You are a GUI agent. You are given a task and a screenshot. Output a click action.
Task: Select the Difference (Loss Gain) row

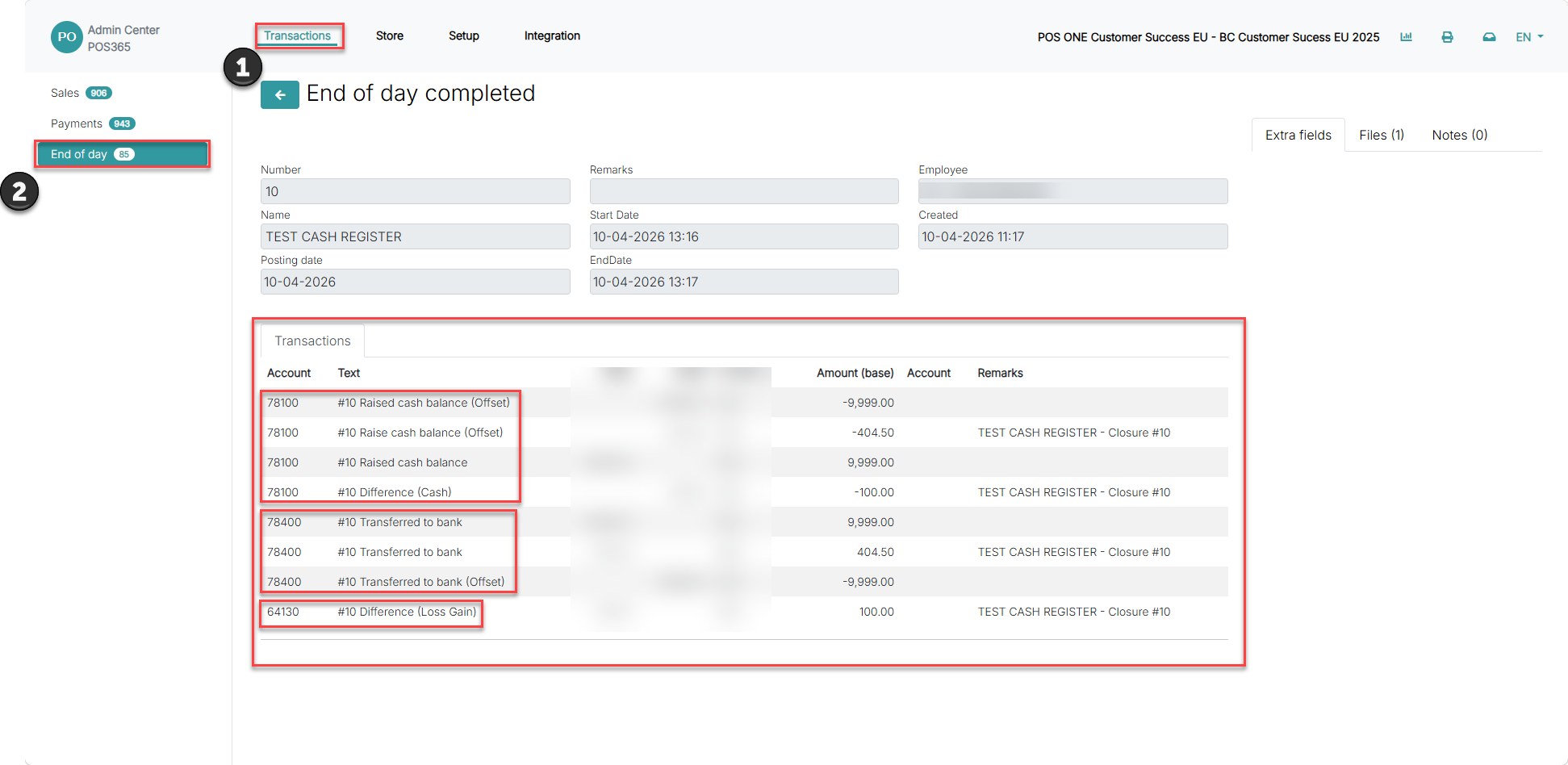(x=744, y=612)
